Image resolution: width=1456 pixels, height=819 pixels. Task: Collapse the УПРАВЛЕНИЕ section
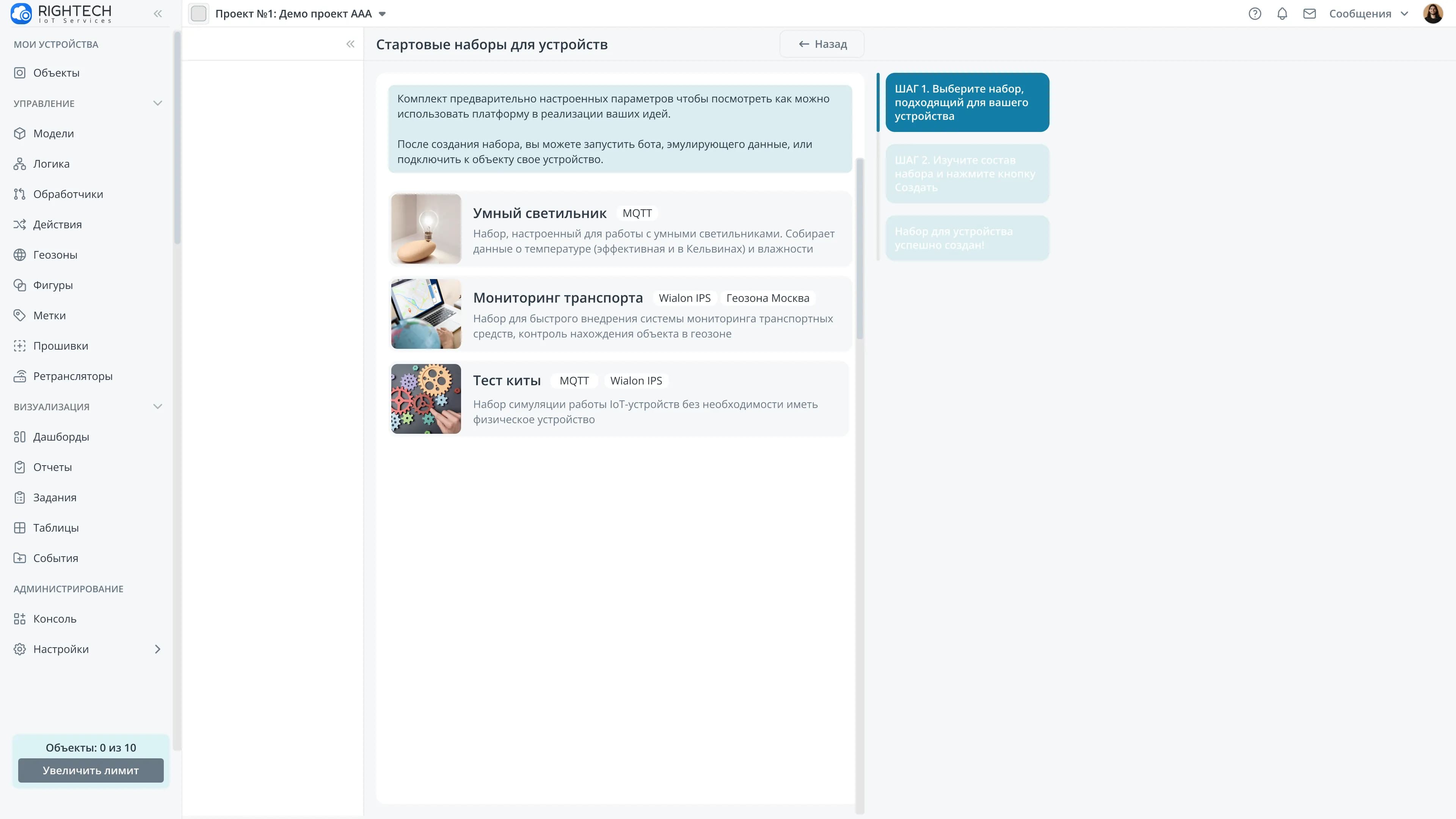click(x=158, y=104)
